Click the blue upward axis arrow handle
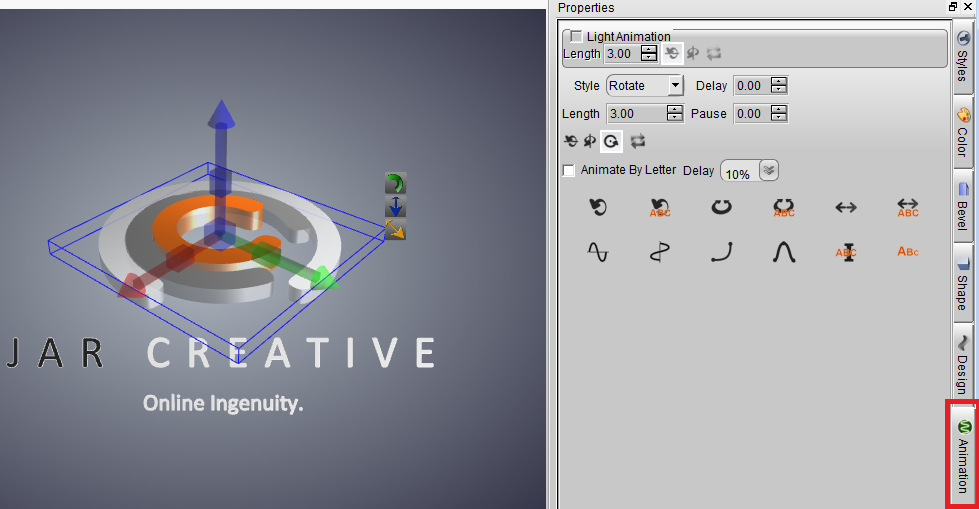This screenshot has width=979, height=509. (x=221, y=114)
